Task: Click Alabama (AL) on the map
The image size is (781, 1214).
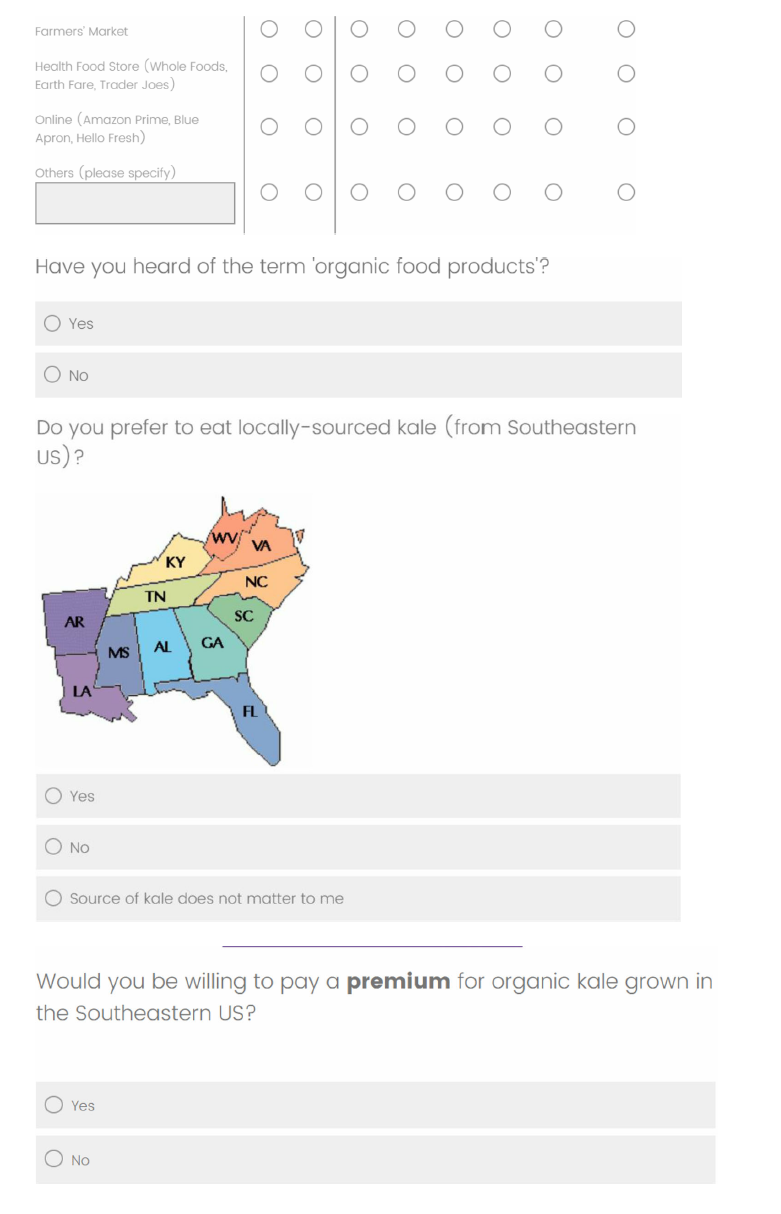Action: coord(161,647)
